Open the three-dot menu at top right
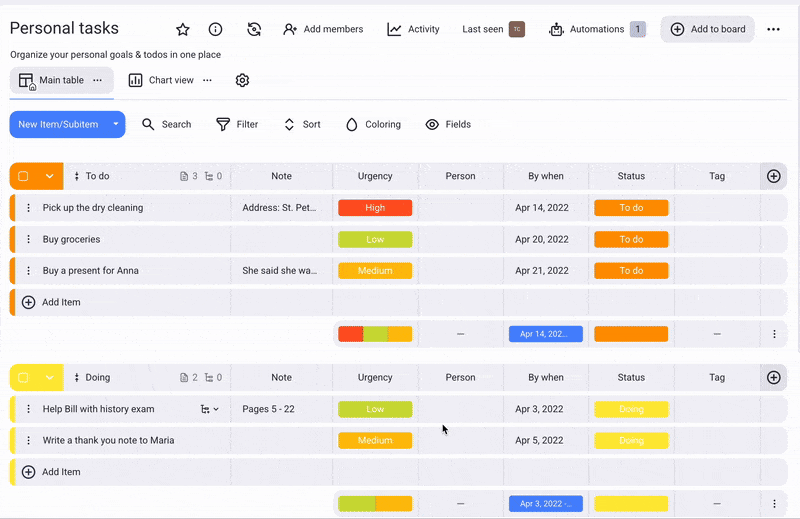800x519 pixels. coord(773,30)
